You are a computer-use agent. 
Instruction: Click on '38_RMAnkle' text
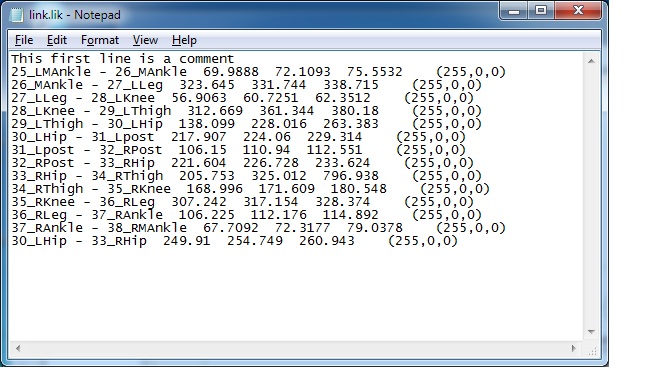tap(147, 228)
